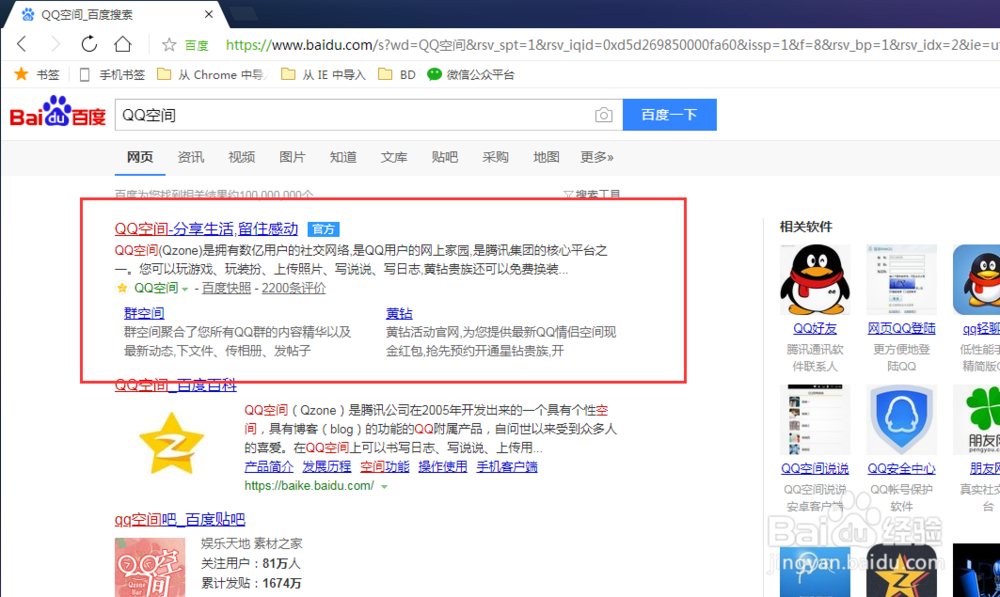Screen dimensions: 1000x597
Task: Bookmark this page with the star icon
Action: [169, 45]
